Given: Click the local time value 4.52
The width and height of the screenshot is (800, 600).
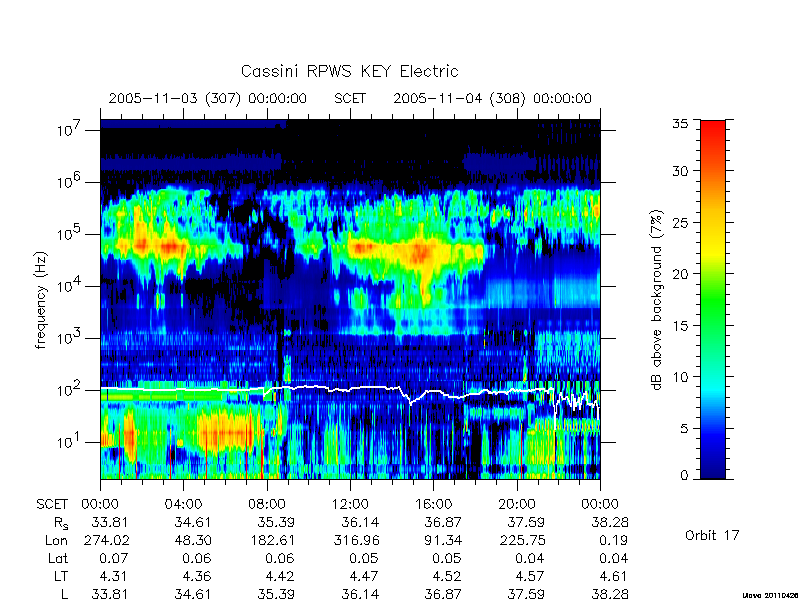Looking at the screenshot, I should pyautogui.click(x=447, y=576).
